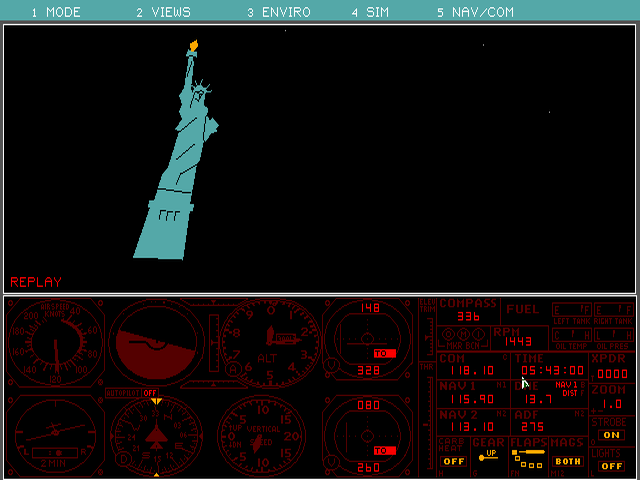Click the I inner marker beacon light
Screen dimensions: 640x480
pos(479,335)
